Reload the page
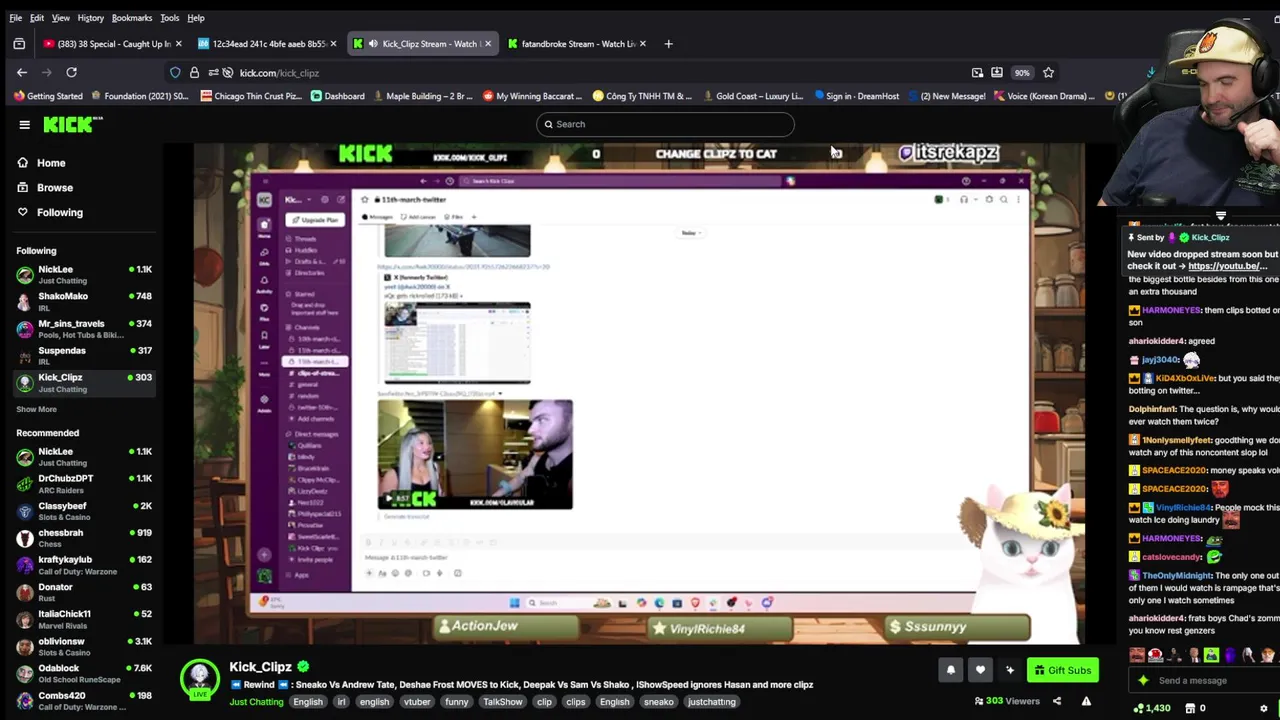Image resolution: width=1280 pixels, height=720 pixels. (71, 72)
